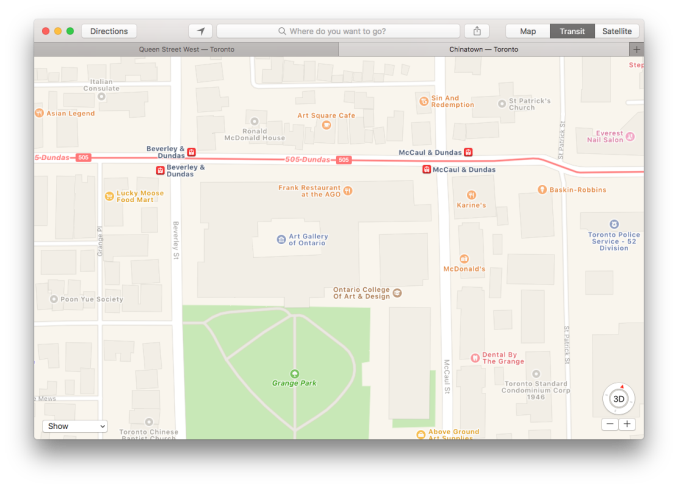Select northern McCaul & Dundas transit stop icon
678x488 pixels.
(468, 152)
